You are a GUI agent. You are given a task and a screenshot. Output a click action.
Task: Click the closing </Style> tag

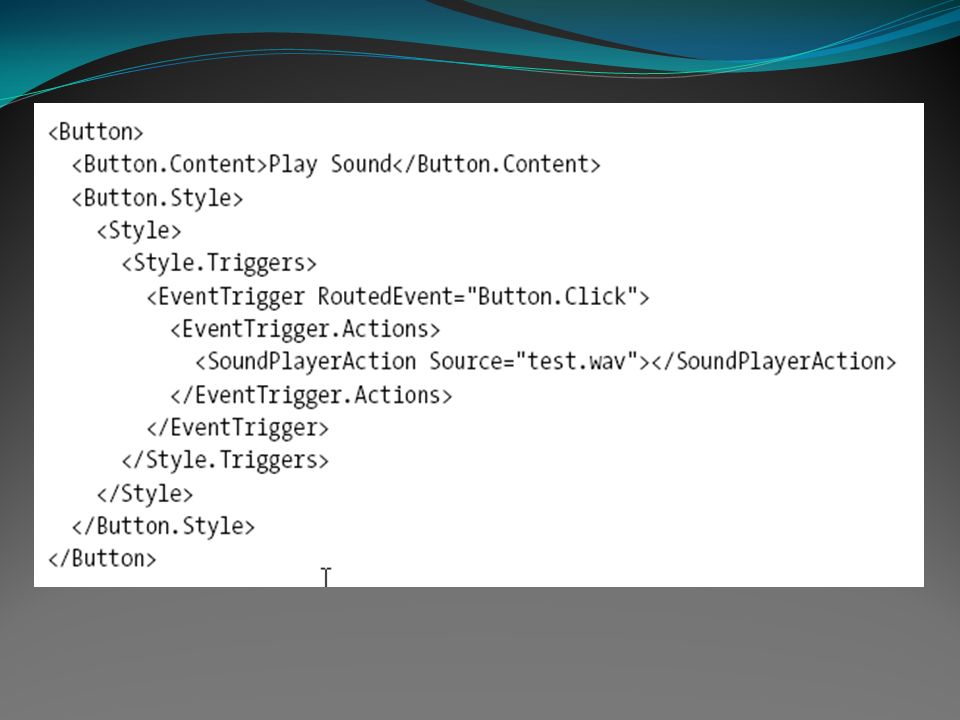[145, 493]
